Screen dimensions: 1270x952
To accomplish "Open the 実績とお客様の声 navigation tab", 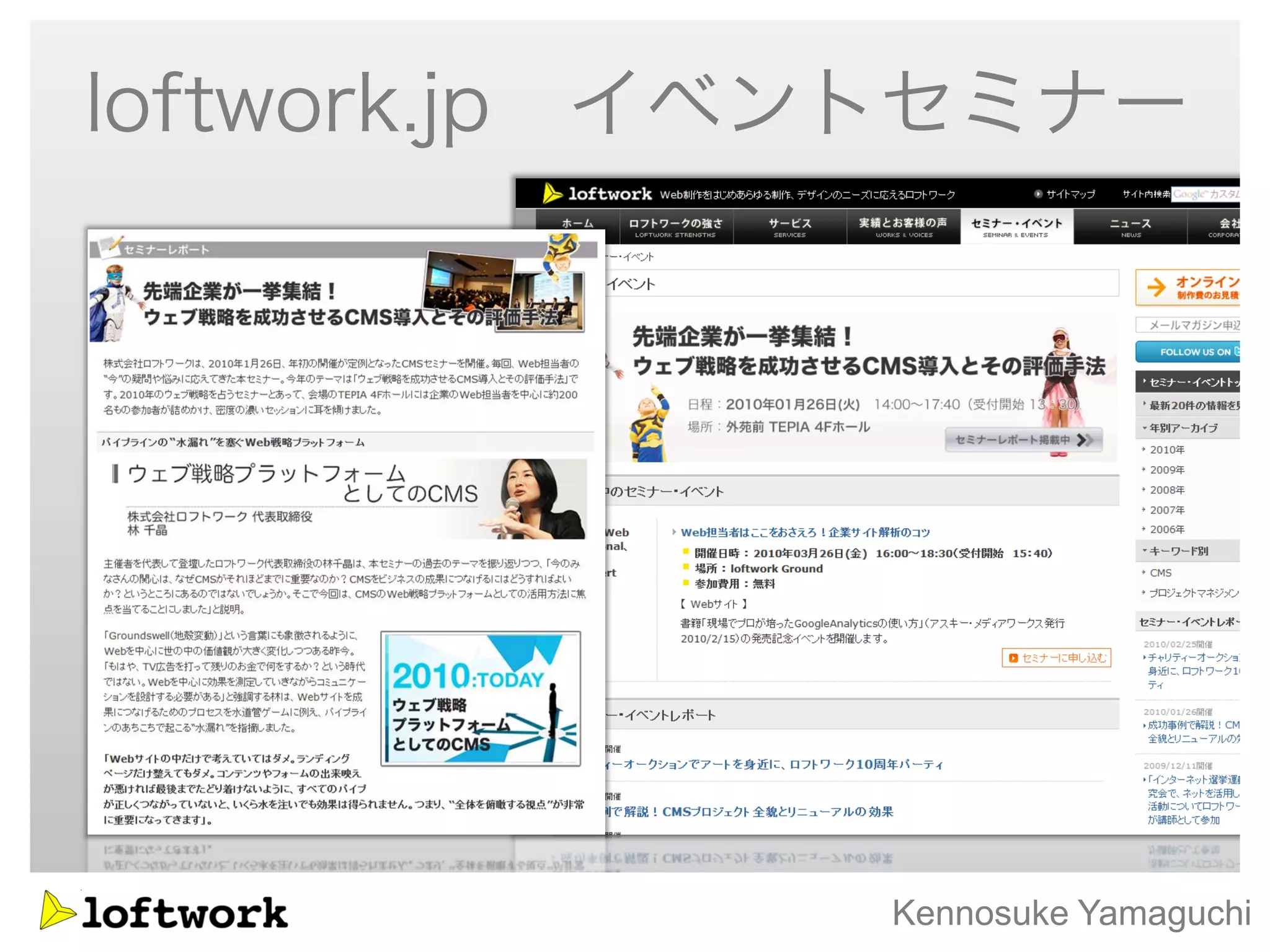I will 904,226.
